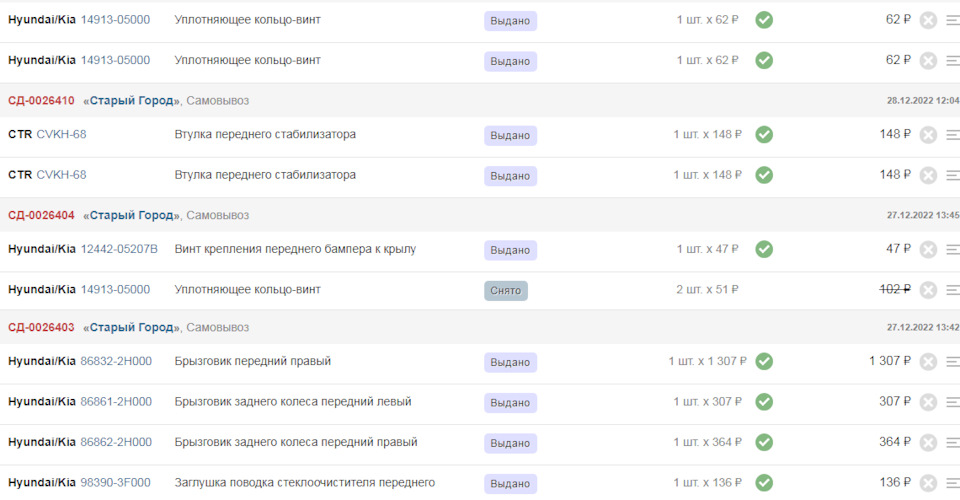
Task: Click cancel icon on the Снято row
Action: pos(928,290)
